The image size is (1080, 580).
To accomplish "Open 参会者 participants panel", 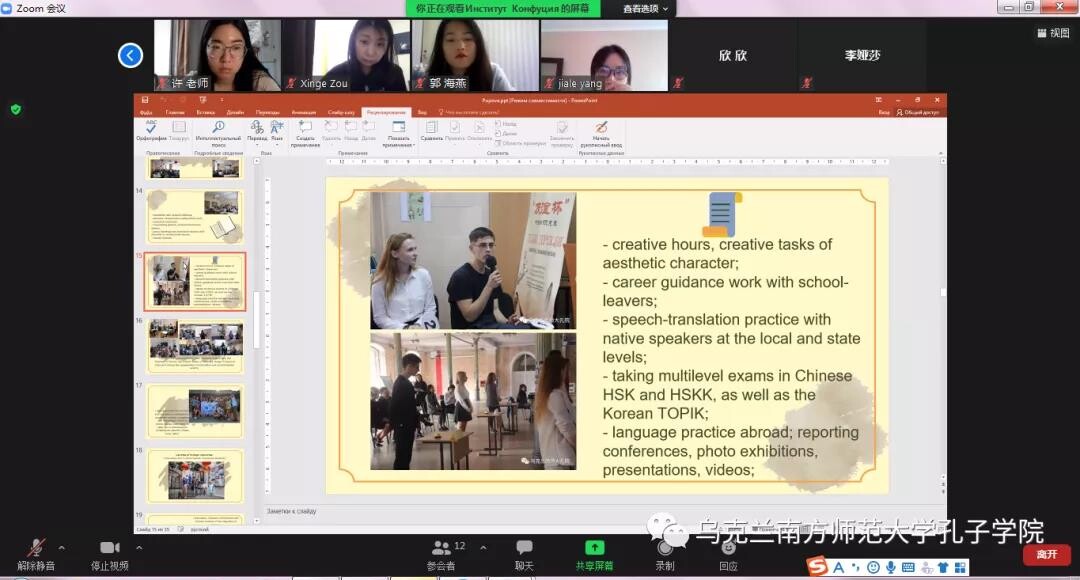I will [441, 555].
